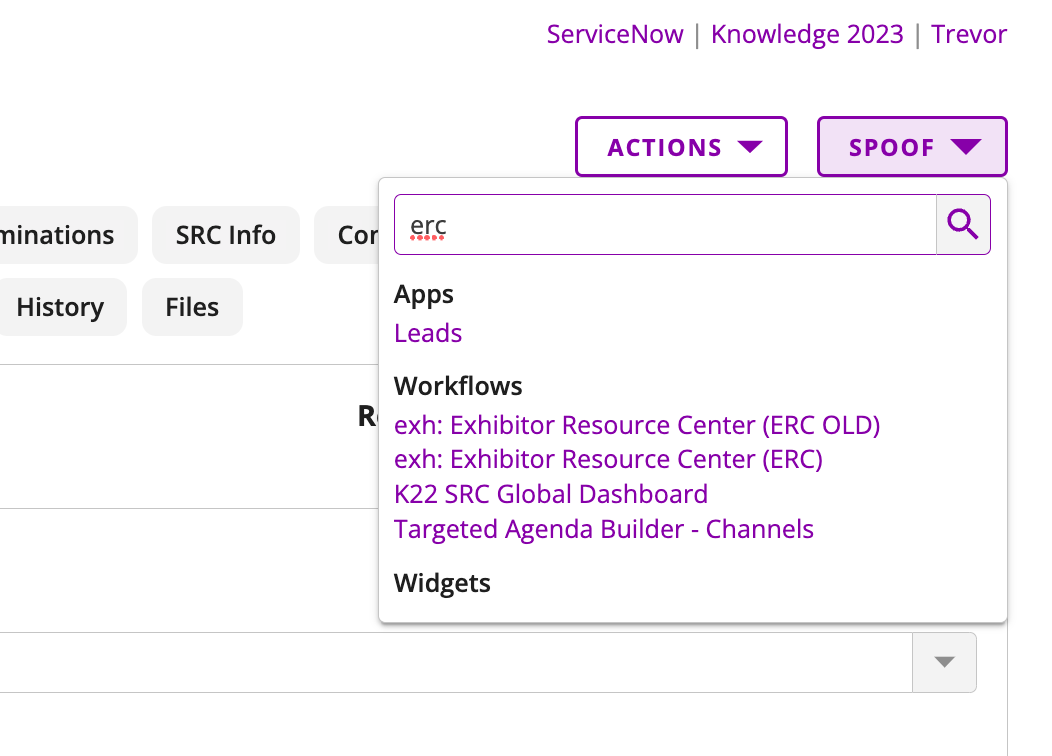The height and width of the screenshot is (756, 1052).
Task: Click into the search field containing "erc"
Action: (x=664, y=225)
